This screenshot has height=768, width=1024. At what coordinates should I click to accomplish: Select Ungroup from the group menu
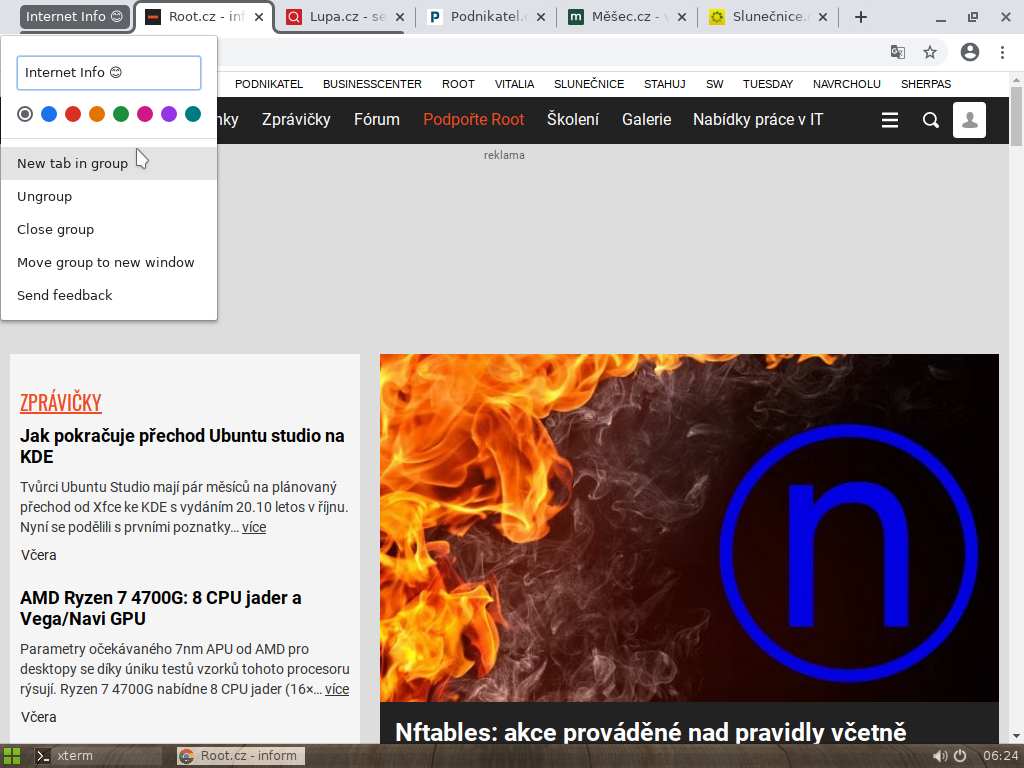click(x=44, y=196)
